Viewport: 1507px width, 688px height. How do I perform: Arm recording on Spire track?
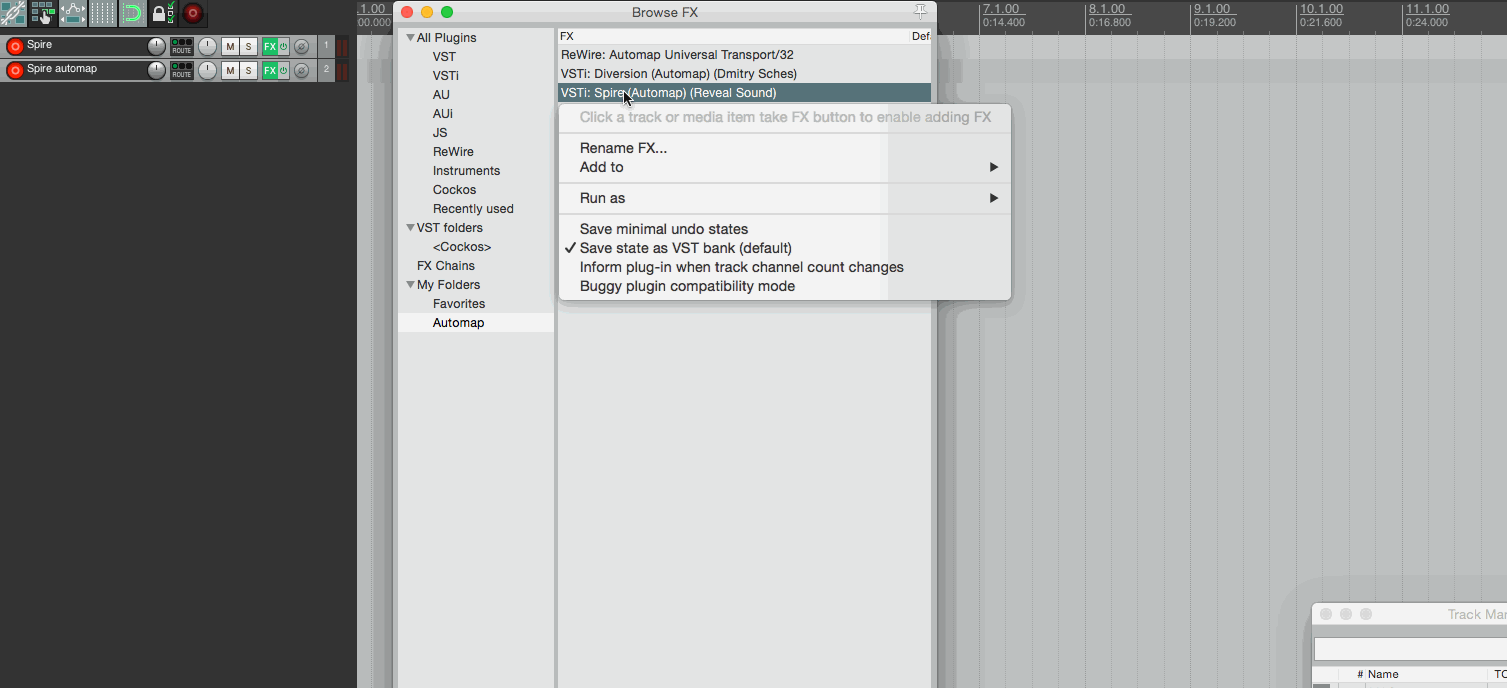pyautogui.click(x=15, y=46)
